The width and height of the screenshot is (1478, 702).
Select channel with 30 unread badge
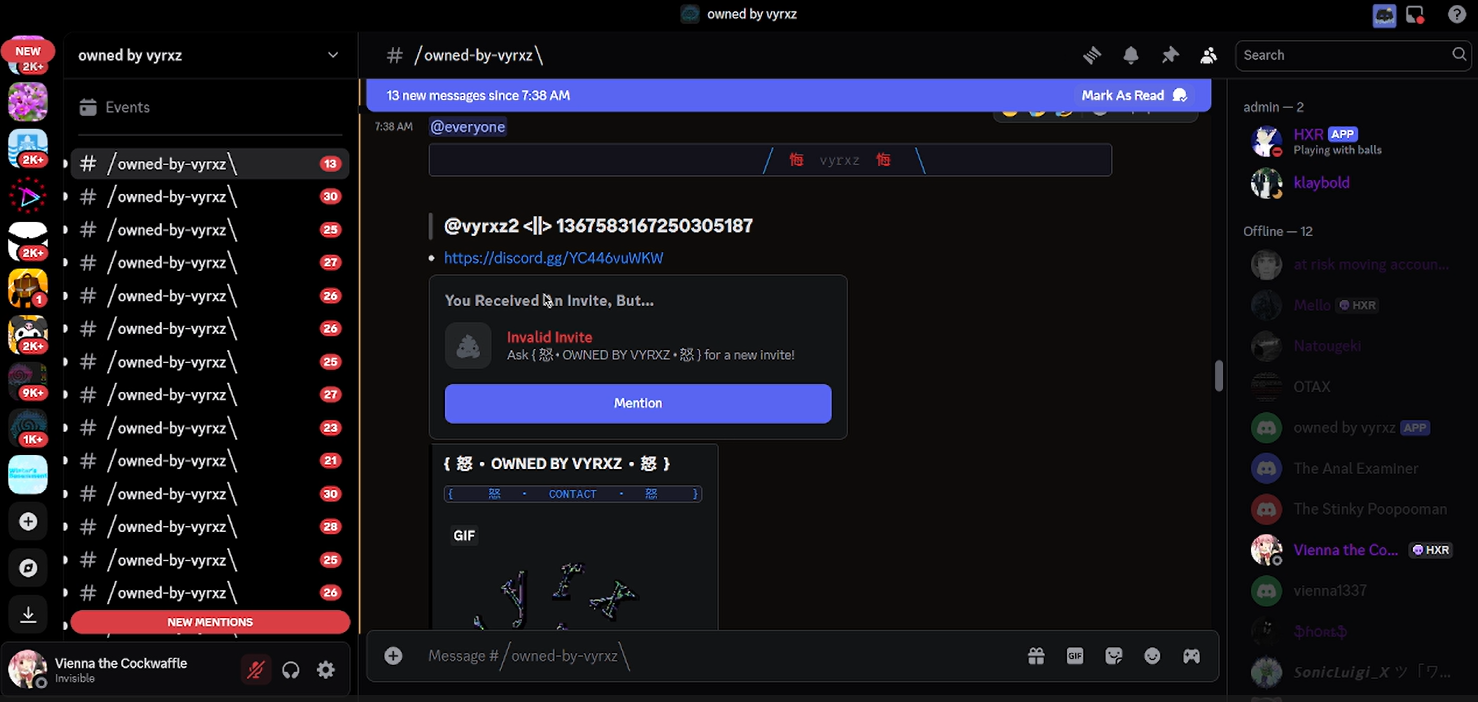point(172,197)
